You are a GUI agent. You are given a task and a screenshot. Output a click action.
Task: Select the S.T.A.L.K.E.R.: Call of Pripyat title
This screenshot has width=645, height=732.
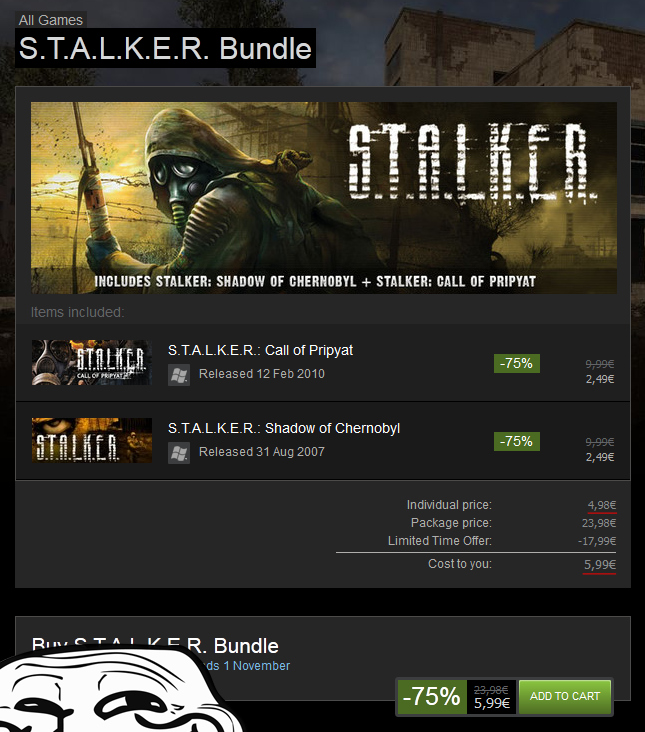[x=260, y=350]
